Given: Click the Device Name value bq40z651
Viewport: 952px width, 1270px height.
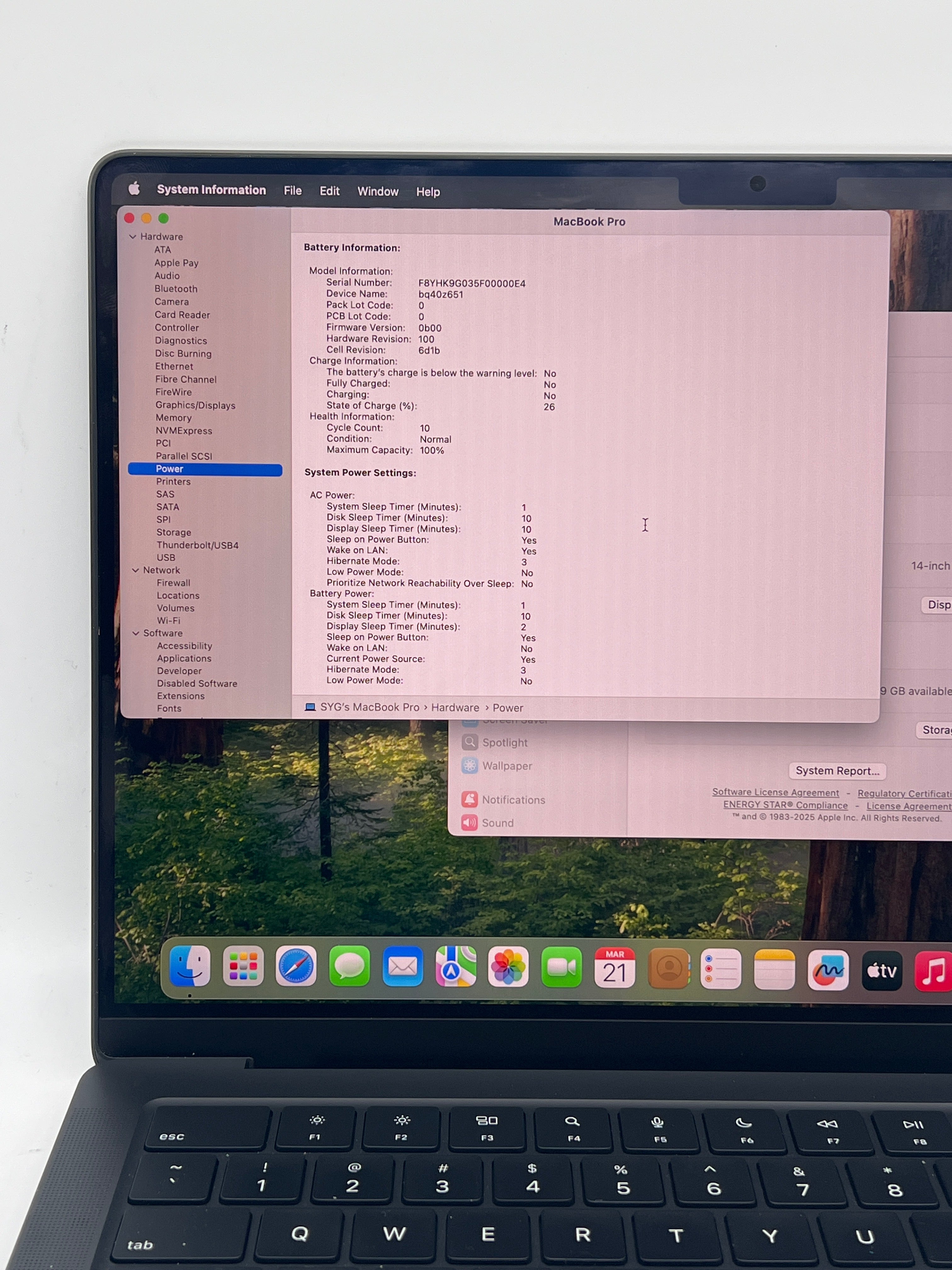Looking at the screenshot, I should tap(440, 295).
